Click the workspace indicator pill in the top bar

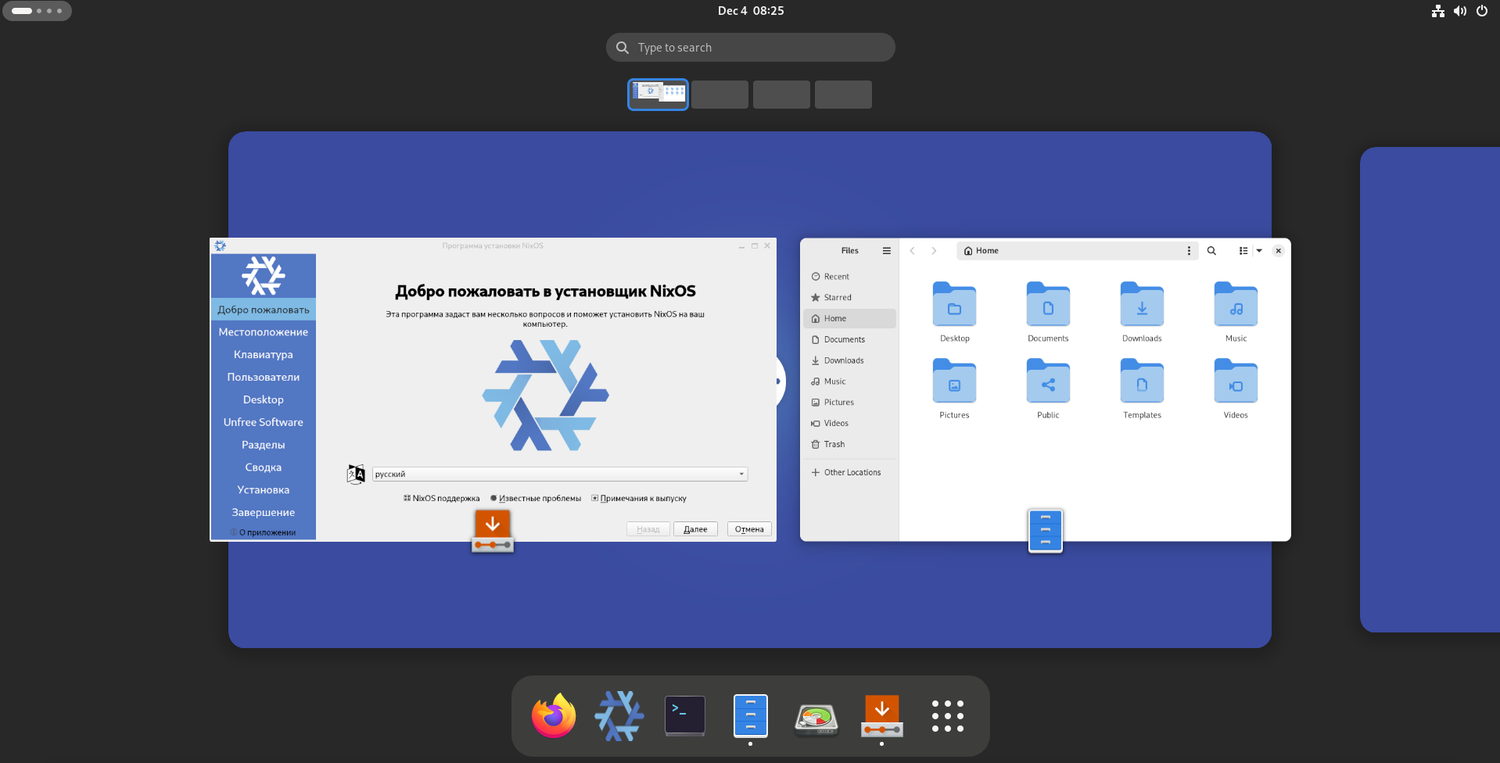(38, 11)
